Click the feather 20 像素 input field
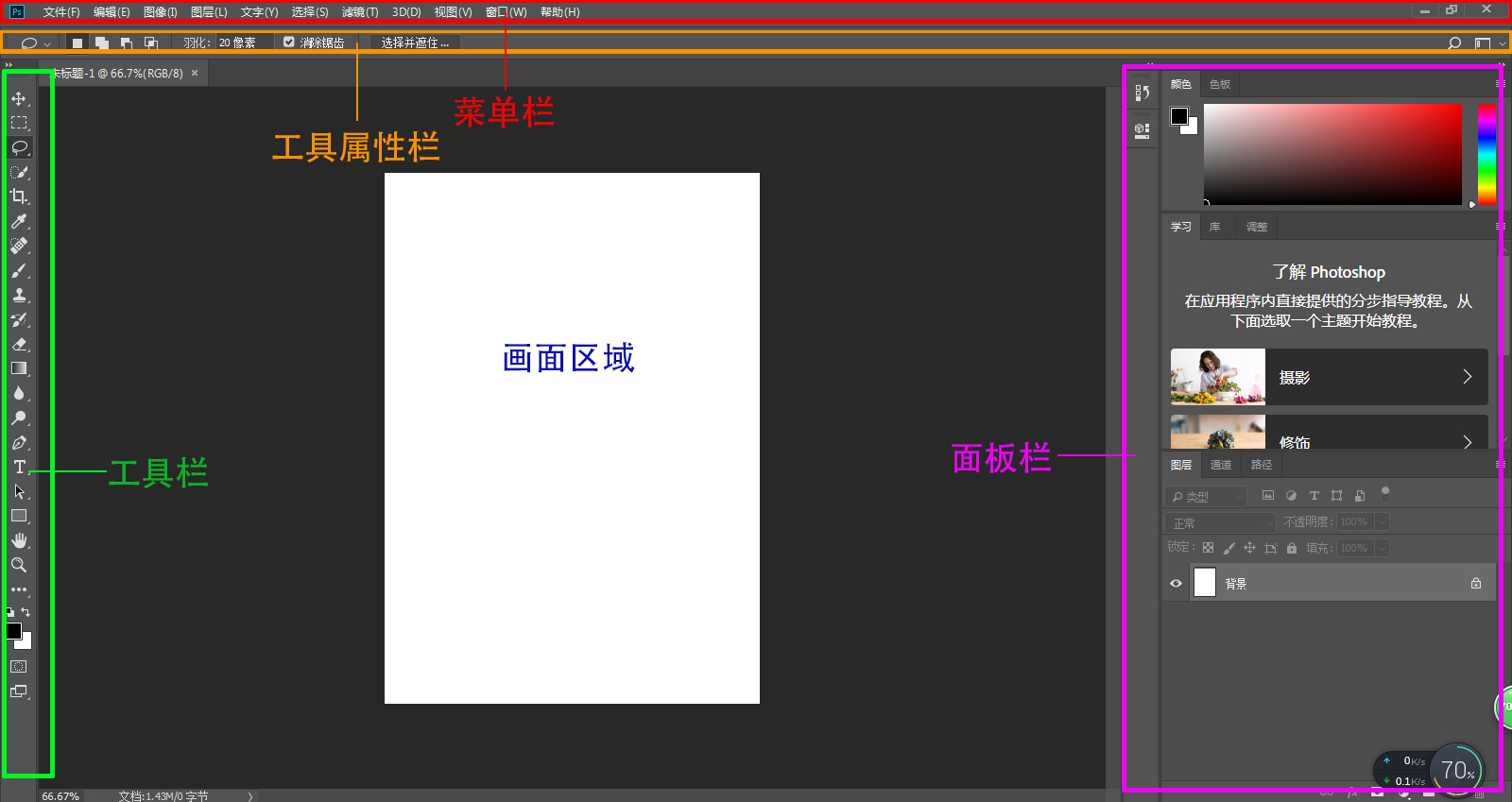Screen dimensions: 1512x802 243,43
